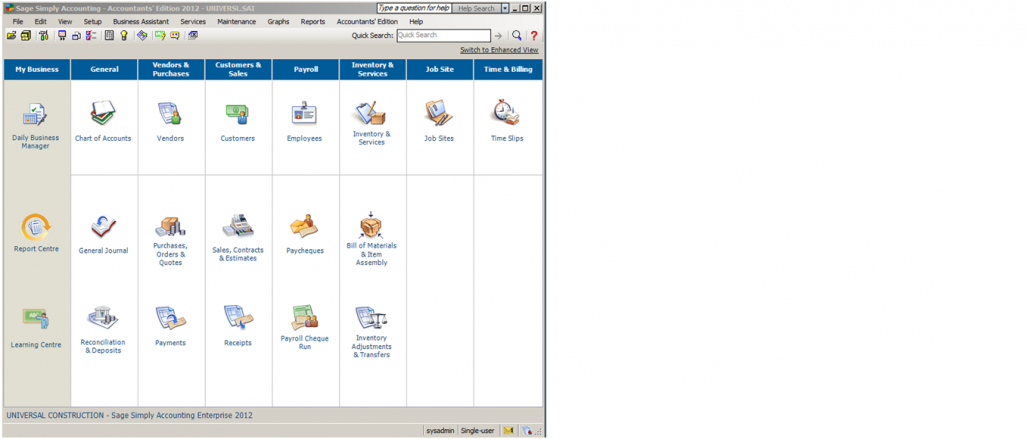Open the Learning Centre
This screenshot has width=1029, height=439.
[35, 320]
